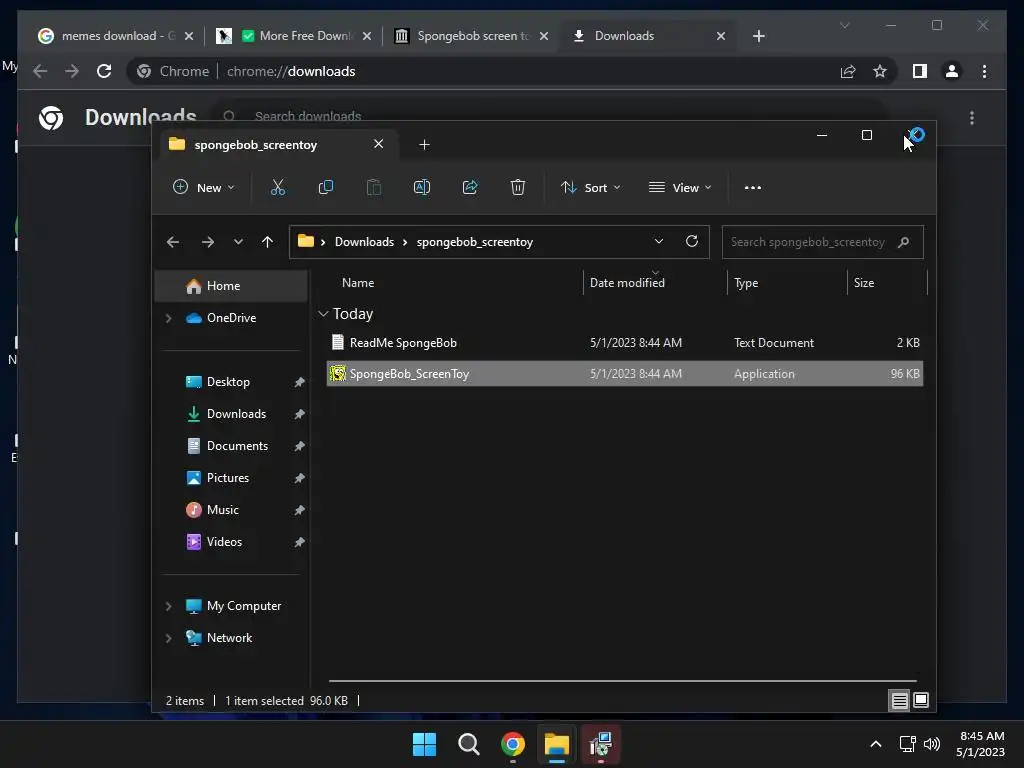The image size is (1024, 768).
Task: Open Windows Start menu
Action: coord(424,744)
